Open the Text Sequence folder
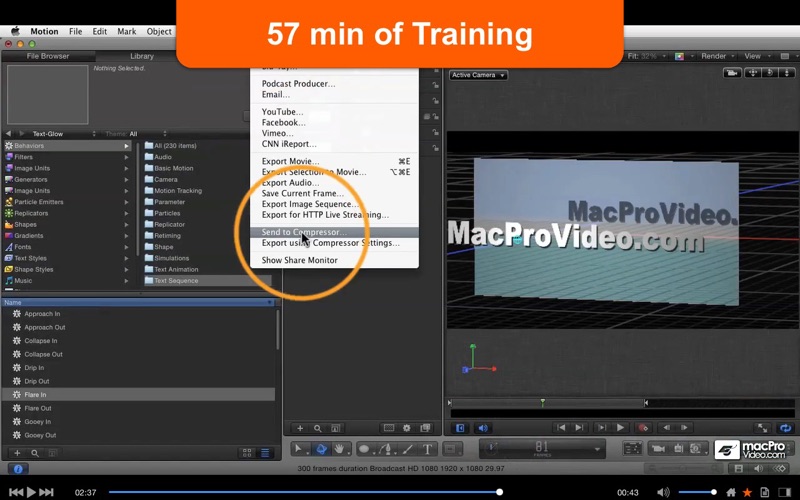Image resolution: width=800 pixels, height=500 pixels. 207,281
